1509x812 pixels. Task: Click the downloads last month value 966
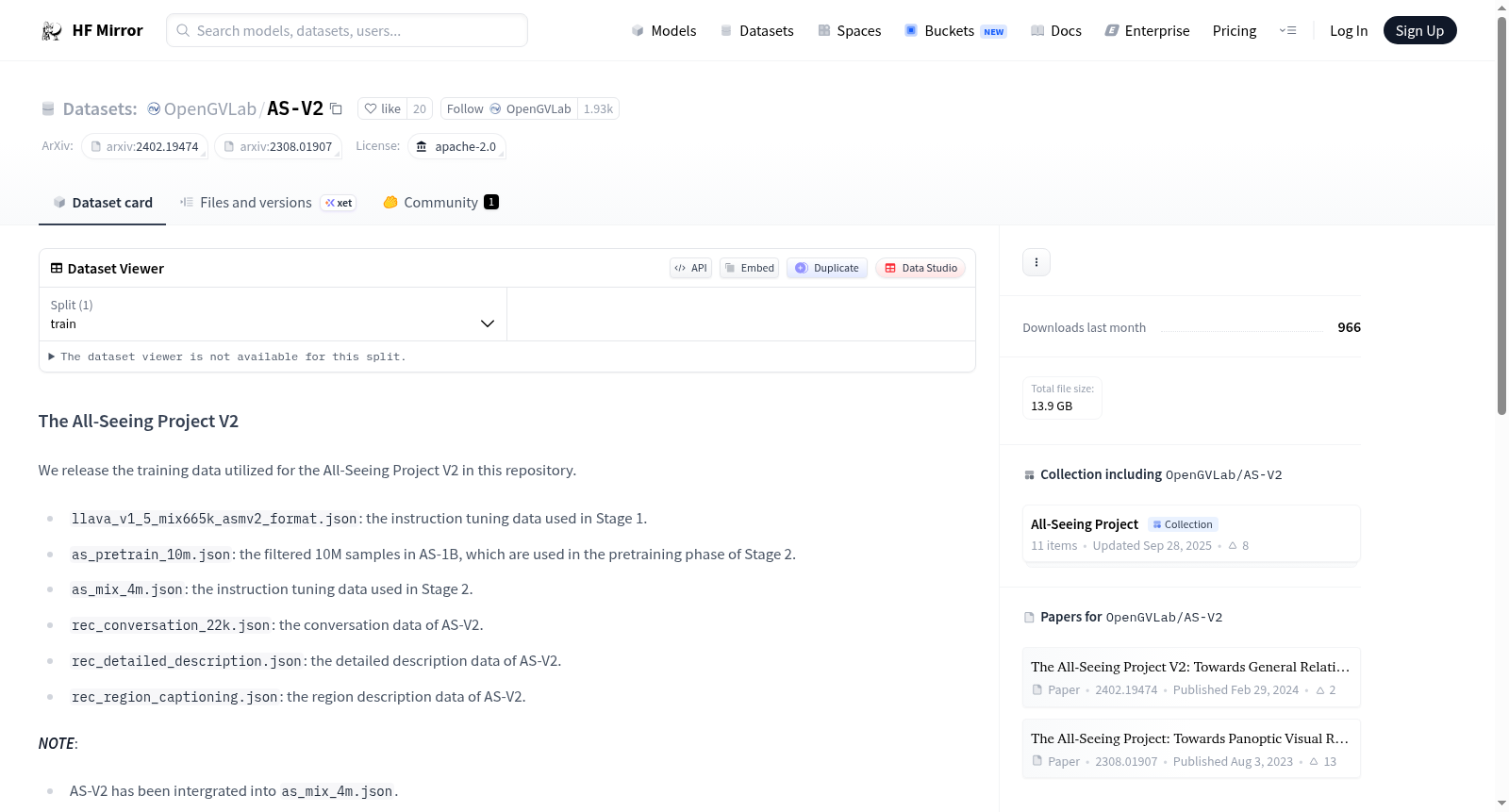tap(1349, 327)
